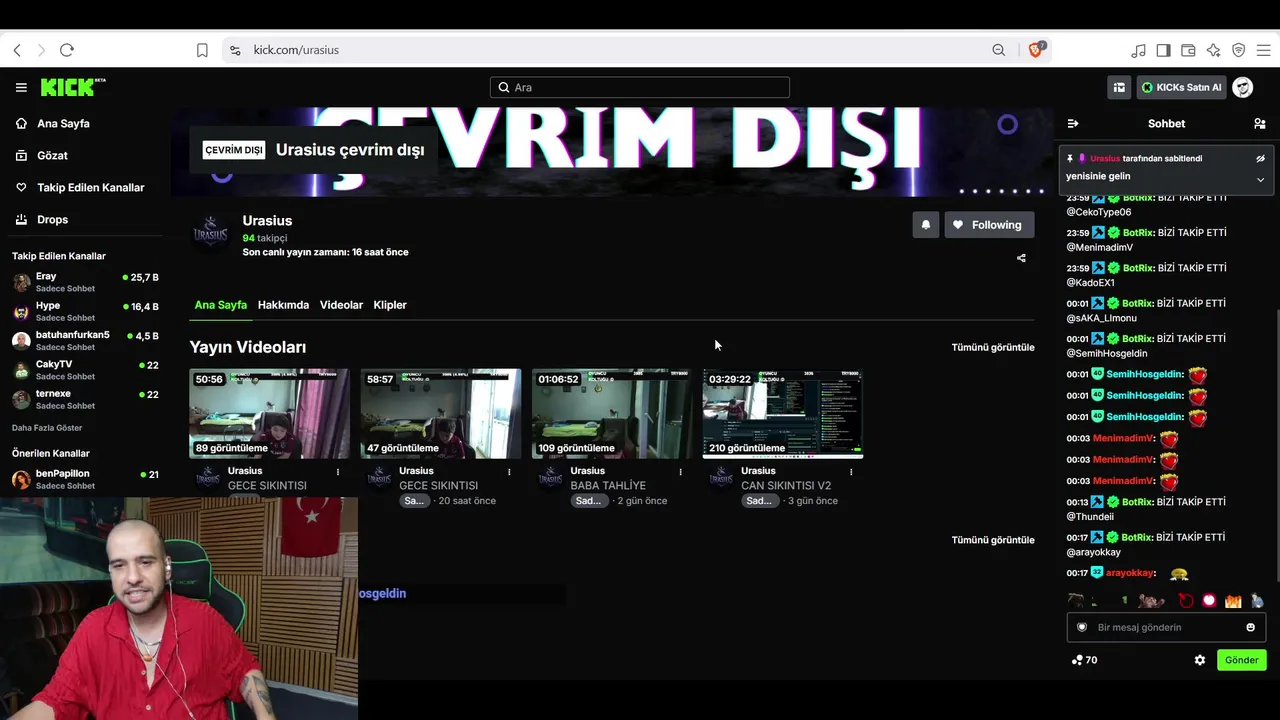Focus the Ara search field
Screen dimensions: 1280x720
coord(640,87)
